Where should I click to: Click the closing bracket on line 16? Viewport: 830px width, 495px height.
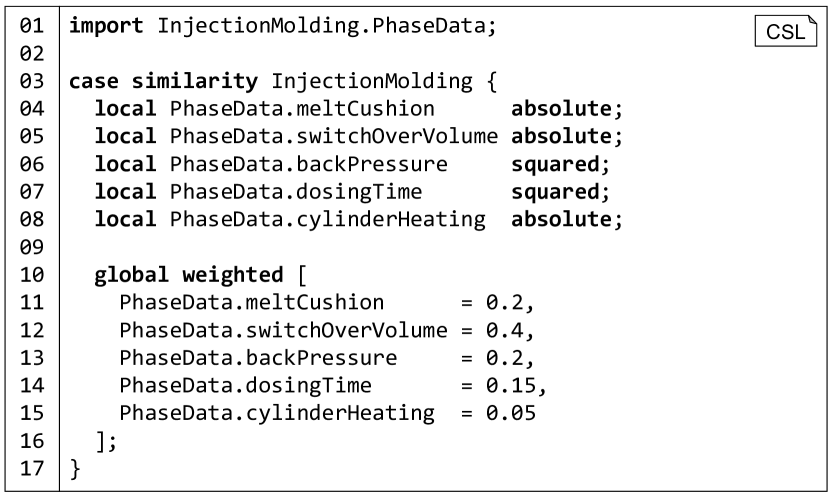101,442
